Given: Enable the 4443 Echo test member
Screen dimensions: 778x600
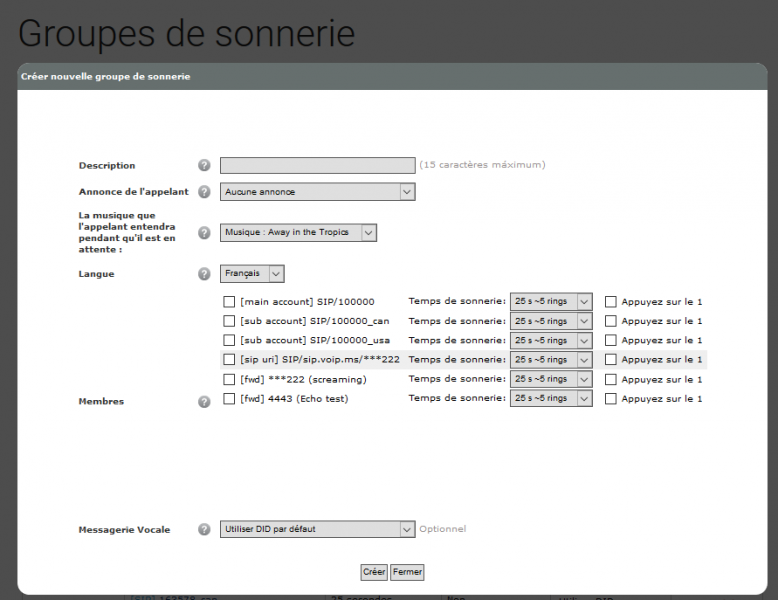Looking at the screenshot, I should coord(229,399).
